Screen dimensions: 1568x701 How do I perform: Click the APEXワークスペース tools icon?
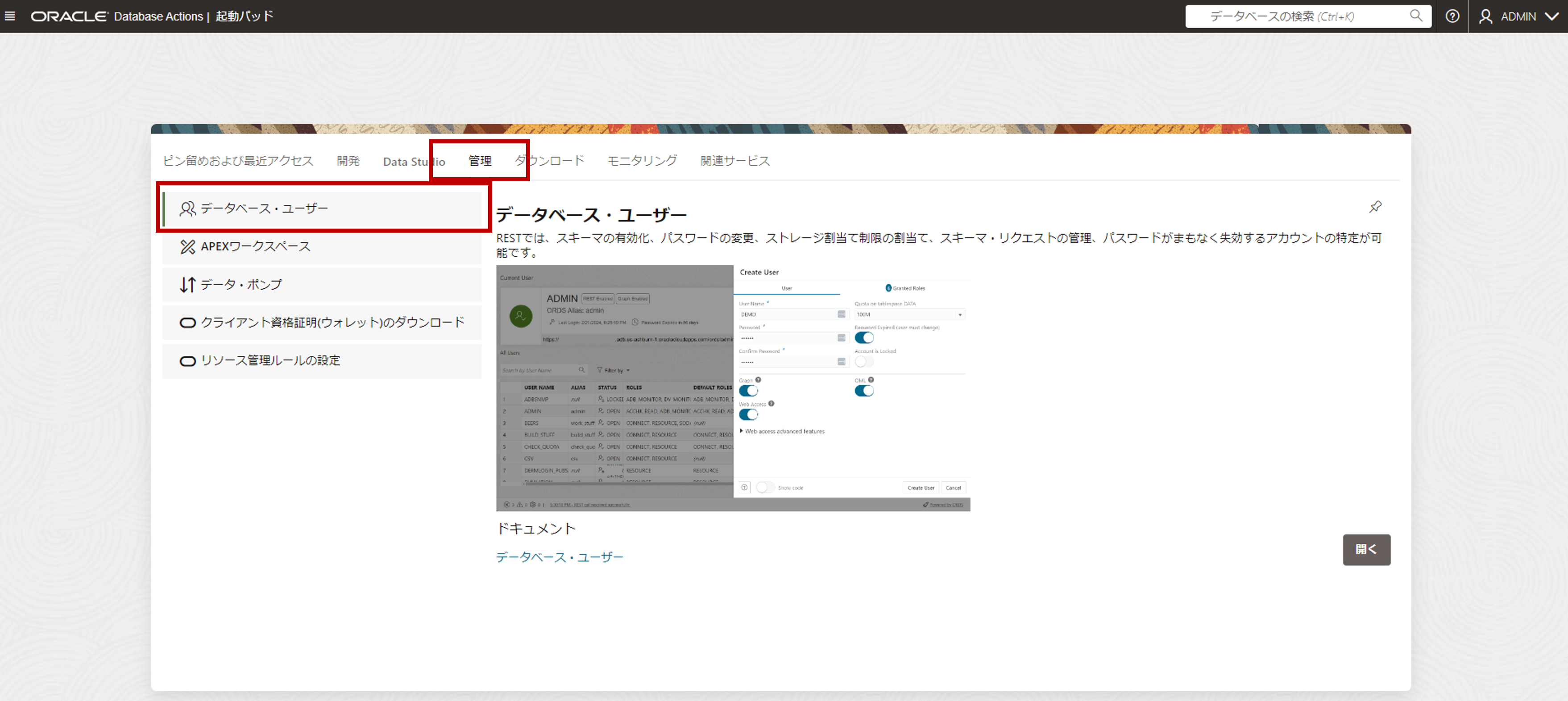pos(187,246)
